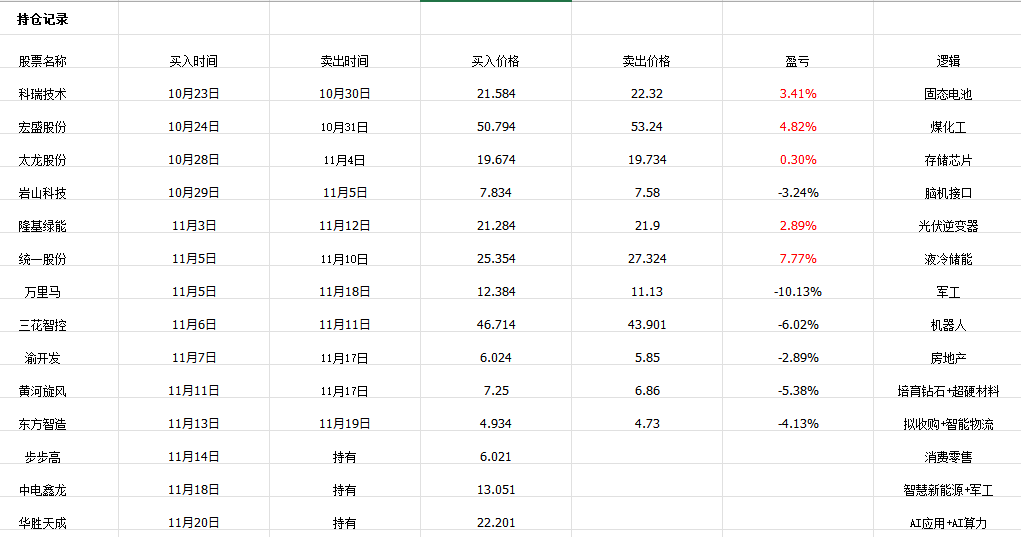Viewport: 1021px width, 537px height.
Task: Select the 黄河旋风 stock name cell
Action: tap(42, 391)
